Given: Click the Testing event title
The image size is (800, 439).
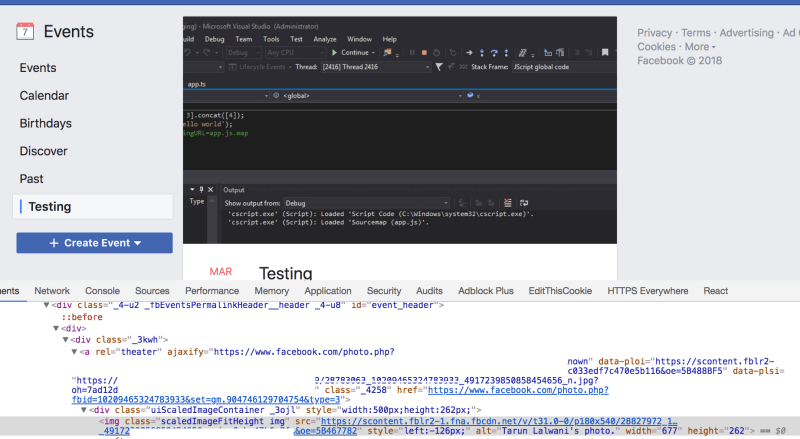Looking at the screenshot, I should coord(285,273).
